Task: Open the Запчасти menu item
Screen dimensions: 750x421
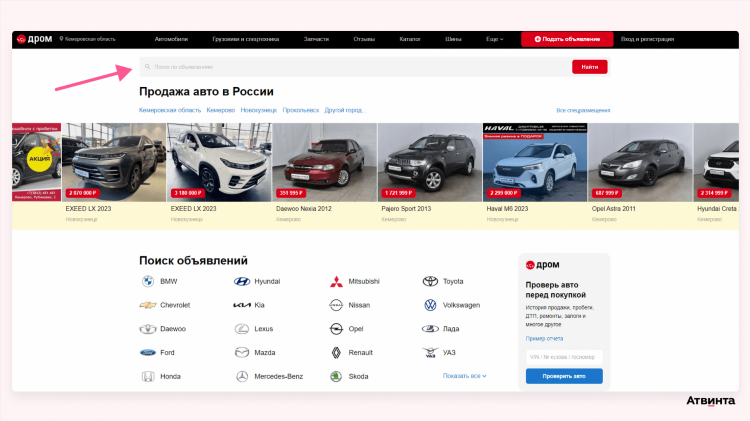Action: click(316, 39)
